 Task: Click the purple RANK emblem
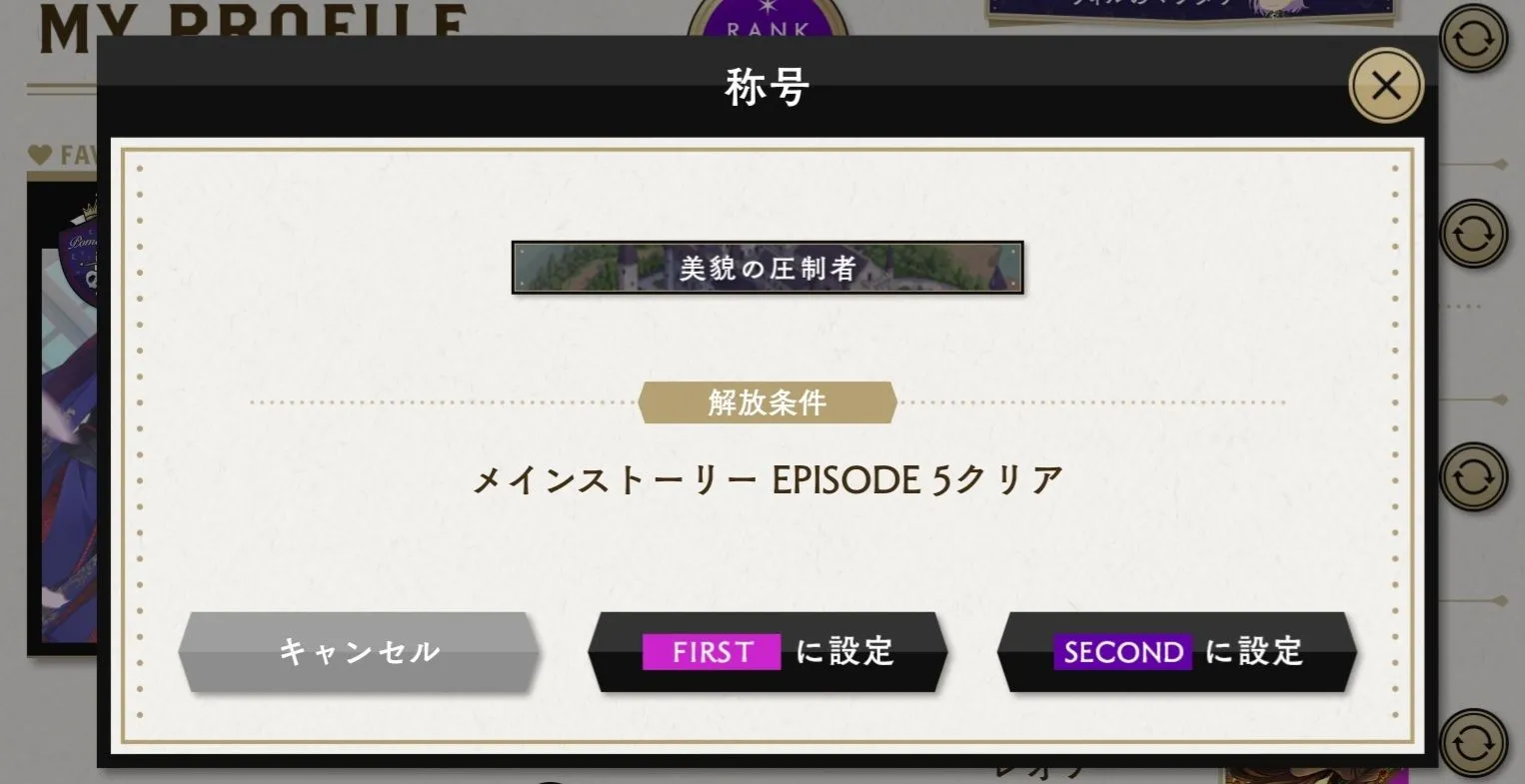(x=767, y=20)
